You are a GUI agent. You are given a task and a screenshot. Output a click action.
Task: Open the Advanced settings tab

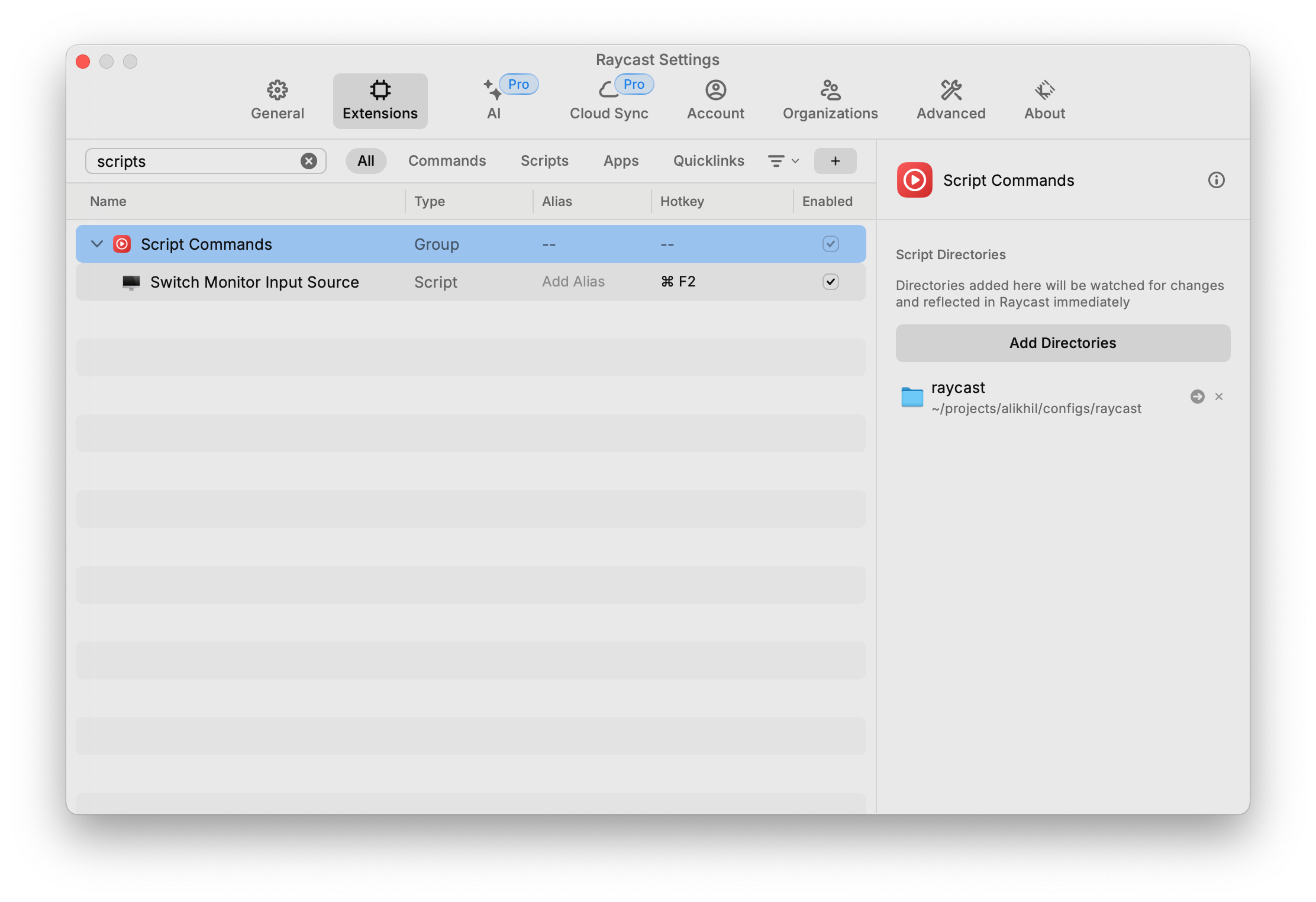coord(951,101)
